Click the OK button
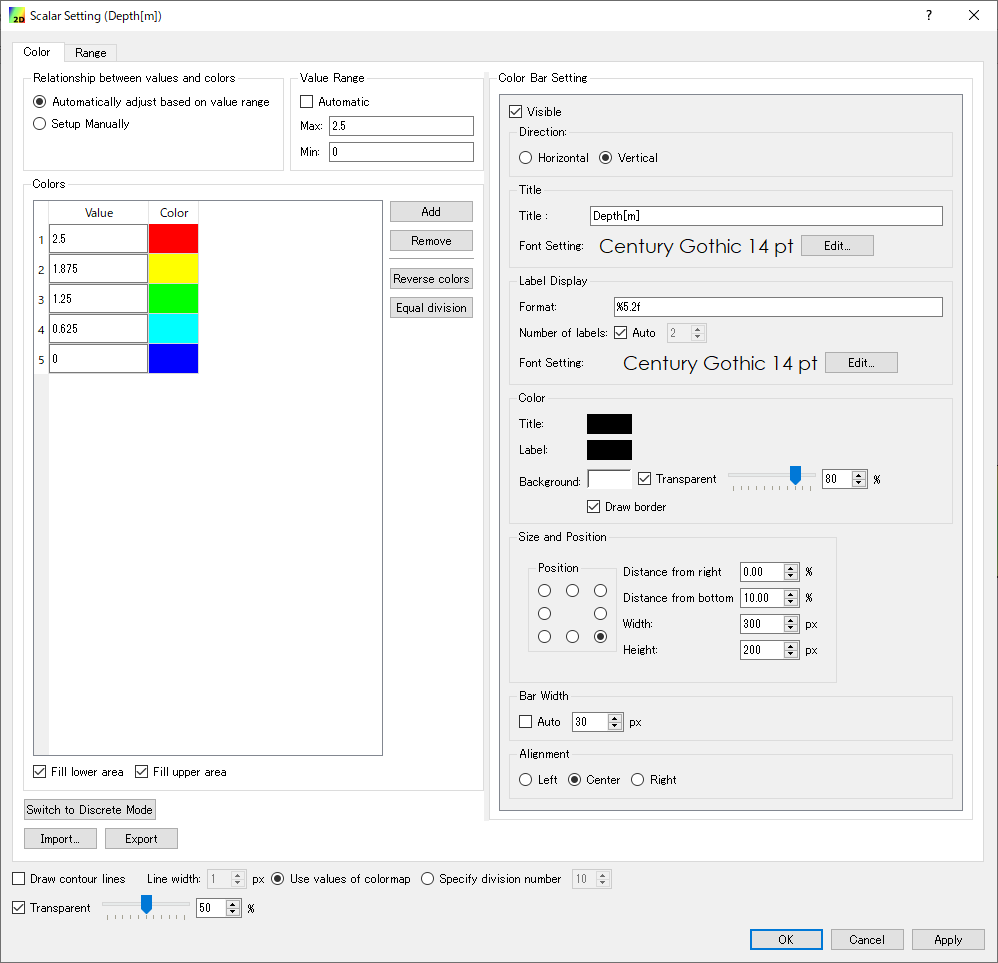The width and height of the screenshot is (998, 963). pyautogui.click(x=786, y=939)
